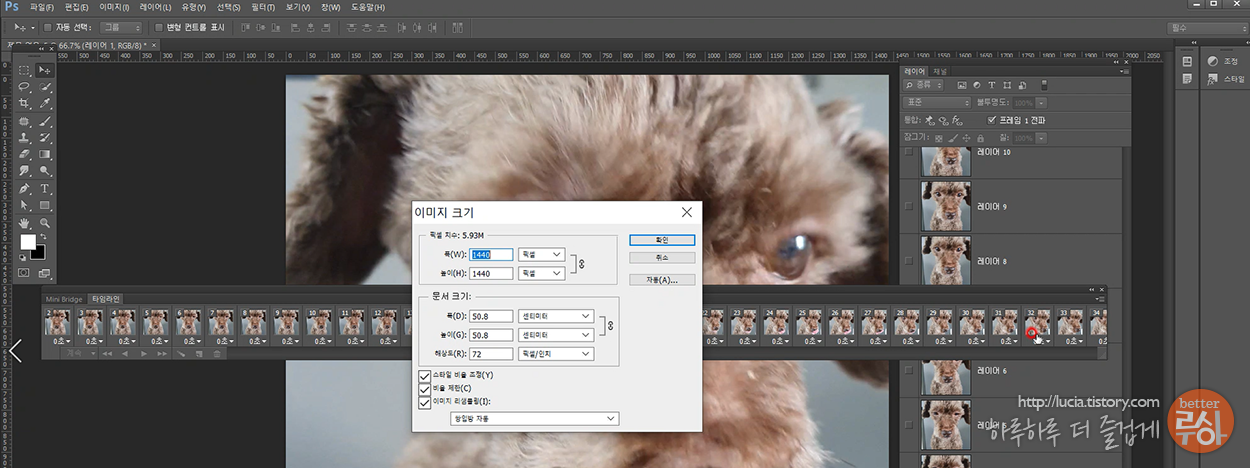The image size is (1250, 468).
Task: Switch to the Mini Bridge tab
Action: (x=65, y=299)
